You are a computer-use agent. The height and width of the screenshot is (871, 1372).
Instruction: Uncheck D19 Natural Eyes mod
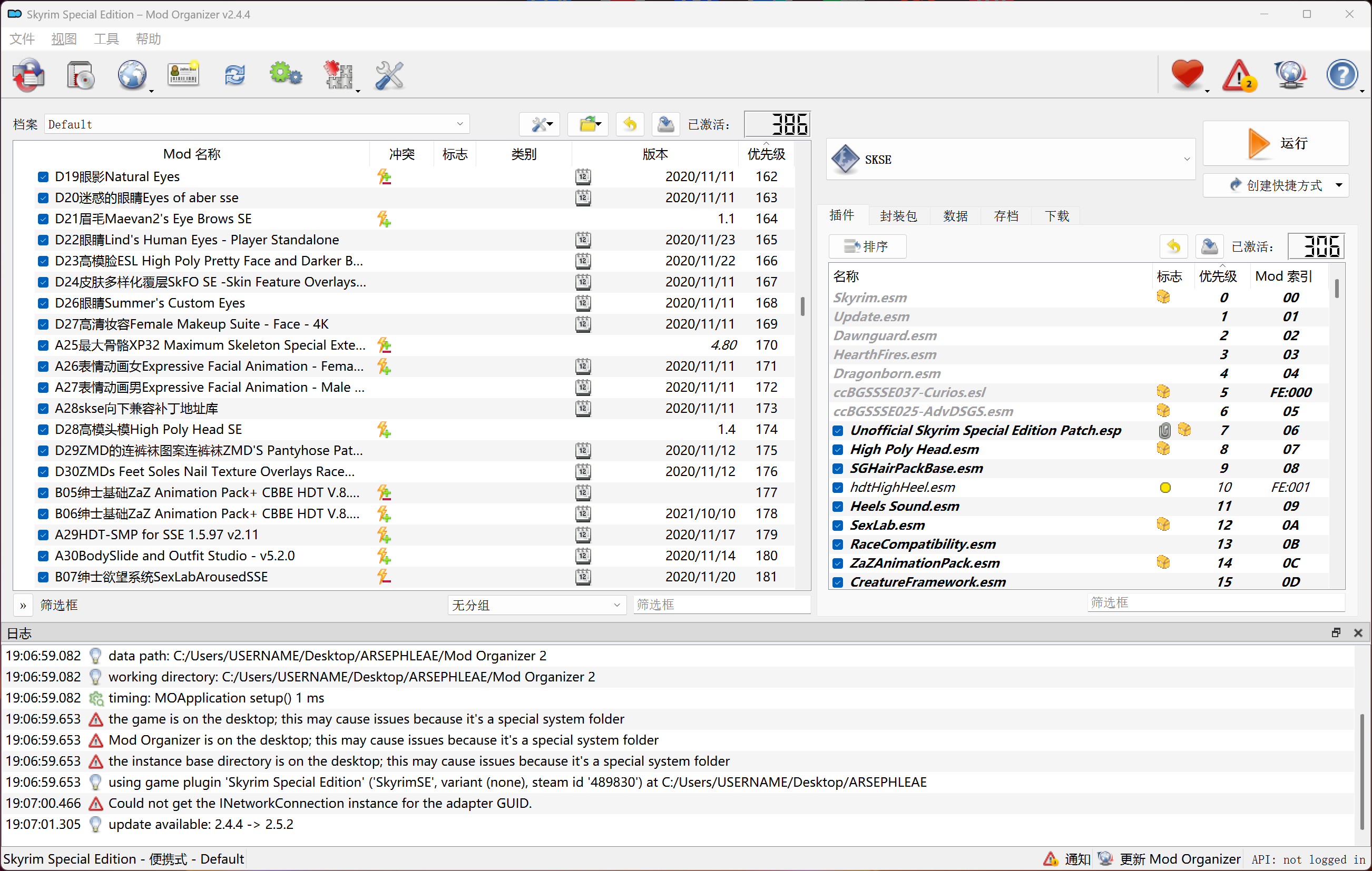pyautogui.click(x=43, y=176)
